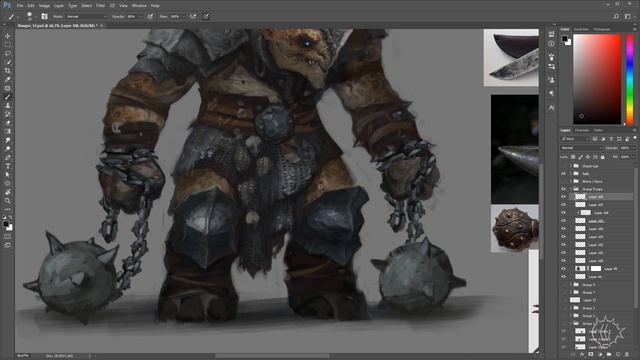Screen dimensions: 640x360
Task: Pick a shade in the red color field
Action: pyautogui.click(x=597, y=79)
